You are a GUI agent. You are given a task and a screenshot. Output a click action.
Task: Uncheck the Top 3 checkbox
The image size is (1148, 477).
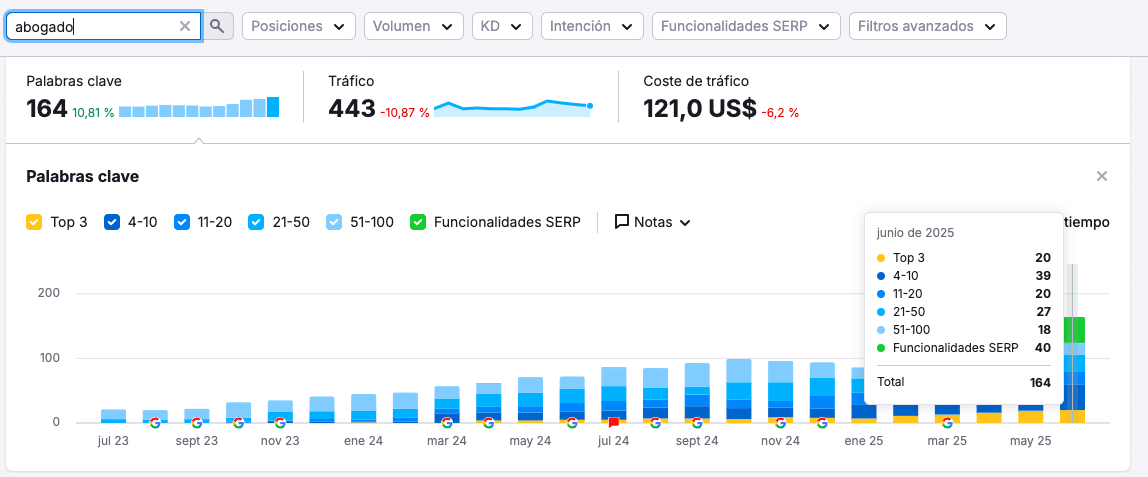click(x=34, y=222)
